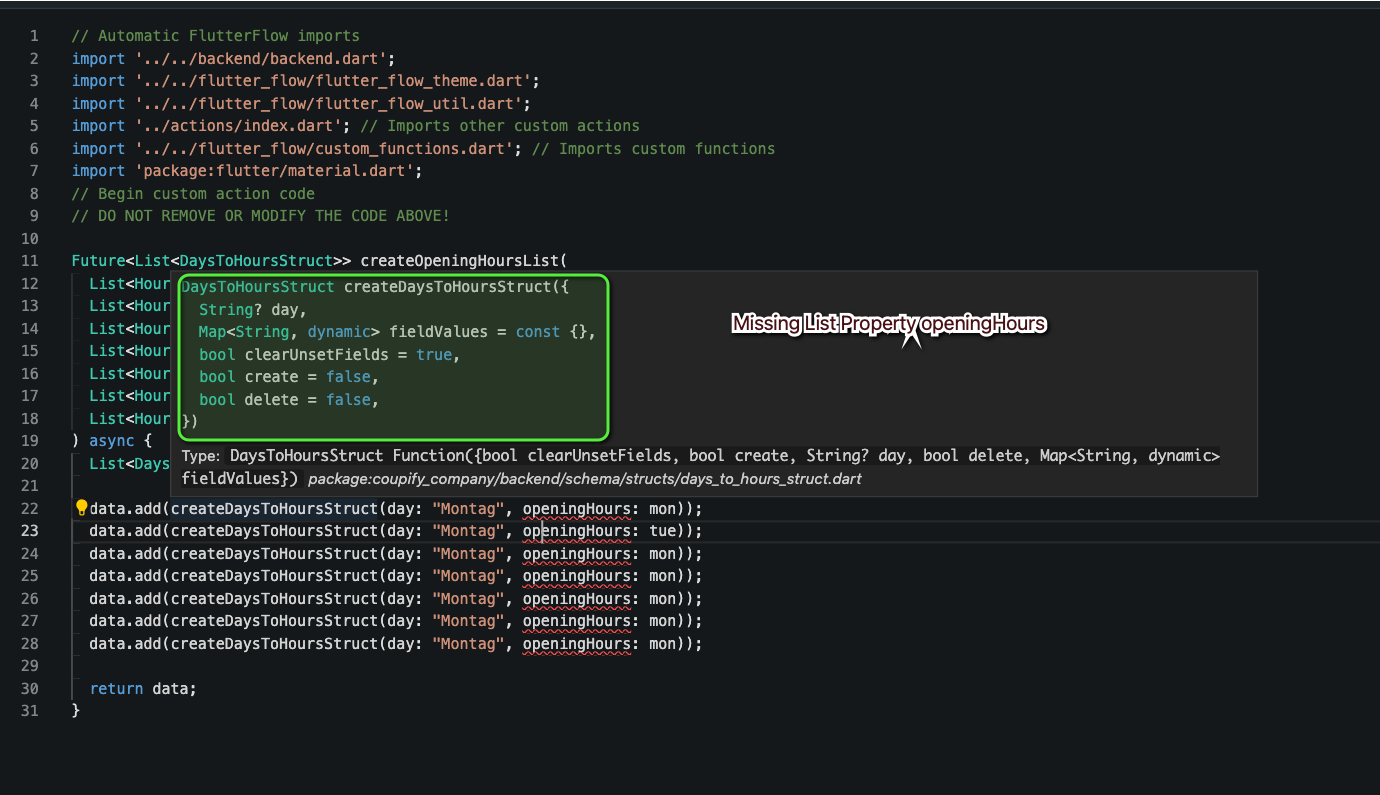1380x795 pixels.
Task: Select the Missing List Property openingHours annotation
Action: (888, 324)
